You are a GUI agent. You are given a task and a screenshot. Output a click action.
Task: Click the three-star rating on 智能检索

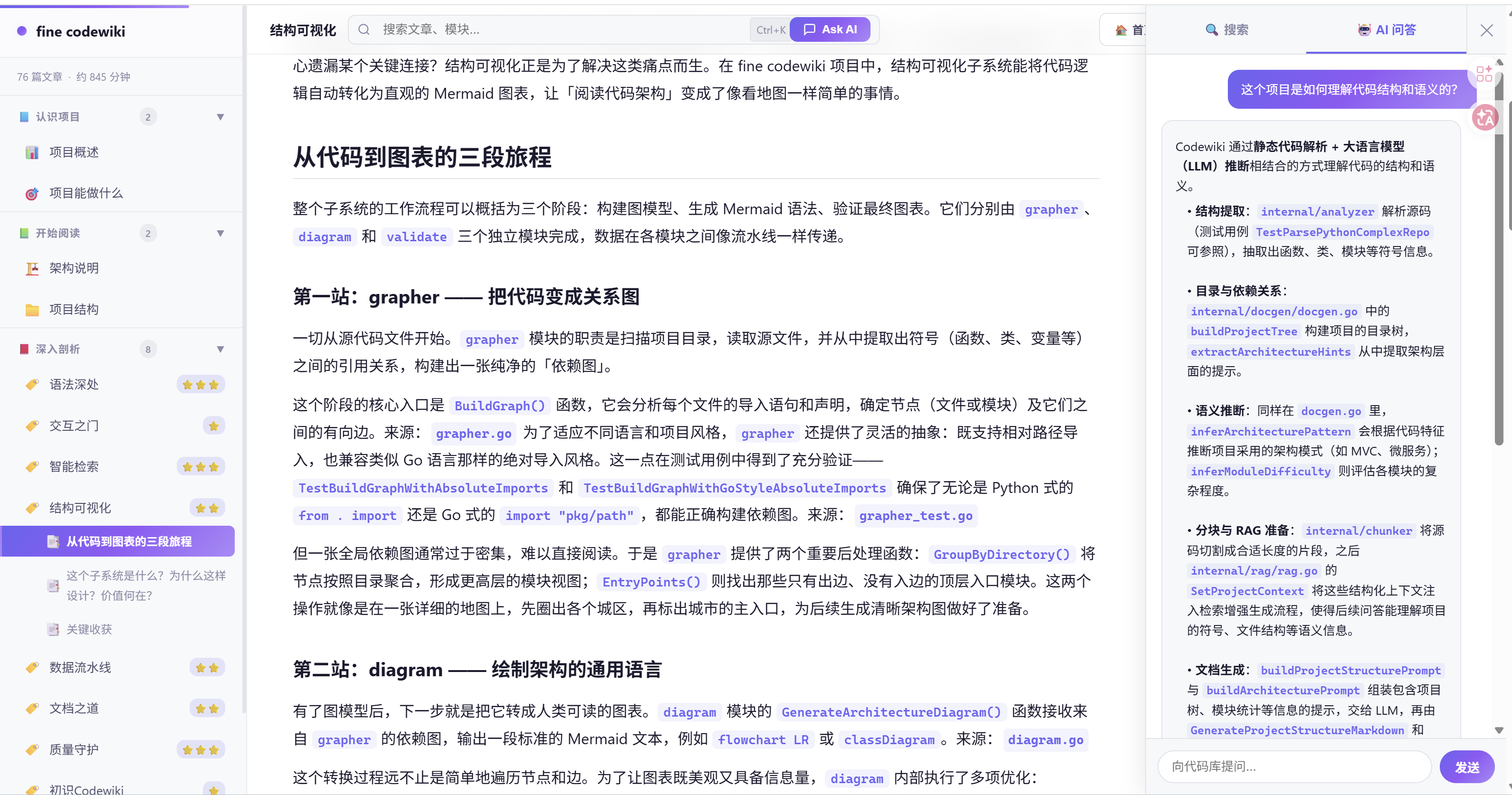(201, 467)
